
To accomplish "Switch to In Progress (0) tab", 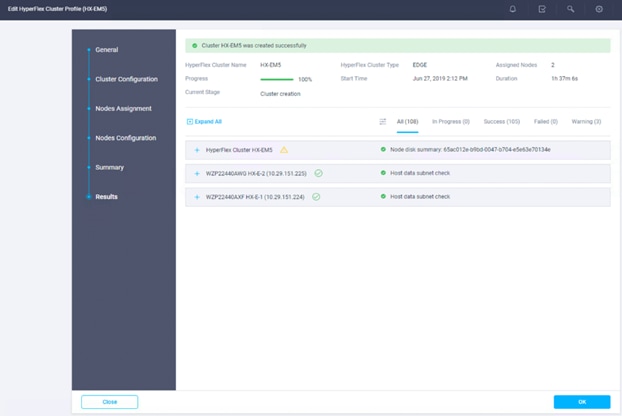I will (451, 122).
